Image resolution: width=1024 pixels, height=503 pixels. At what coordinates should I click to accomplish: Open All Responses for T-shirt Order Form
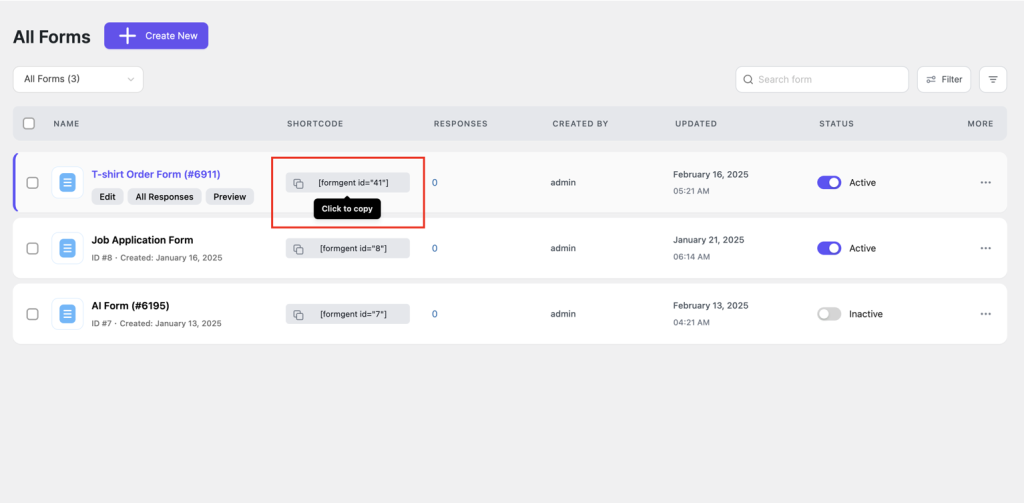pos(165,197)
